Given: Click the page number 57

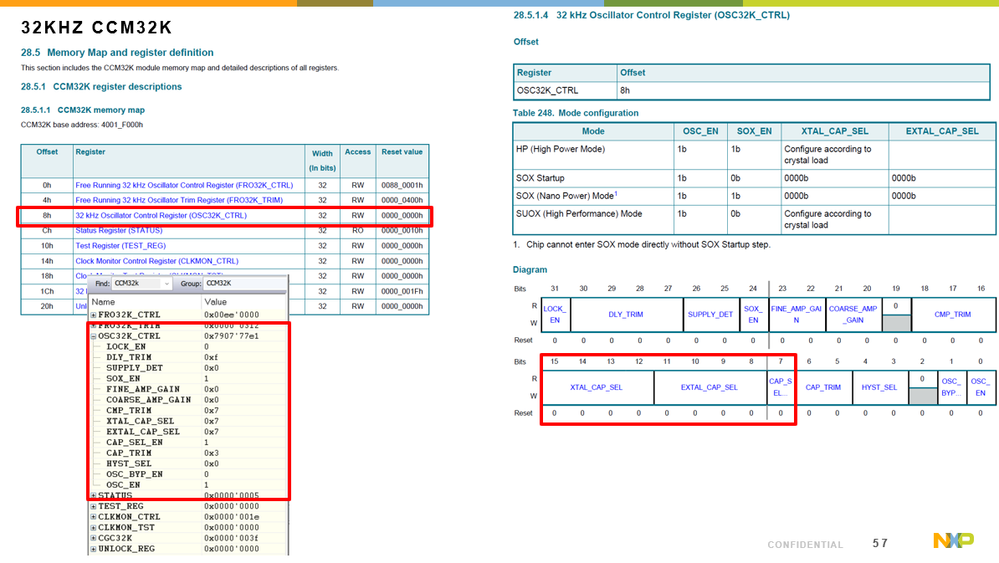Looking at the screenshot, I should pos(880,543).
